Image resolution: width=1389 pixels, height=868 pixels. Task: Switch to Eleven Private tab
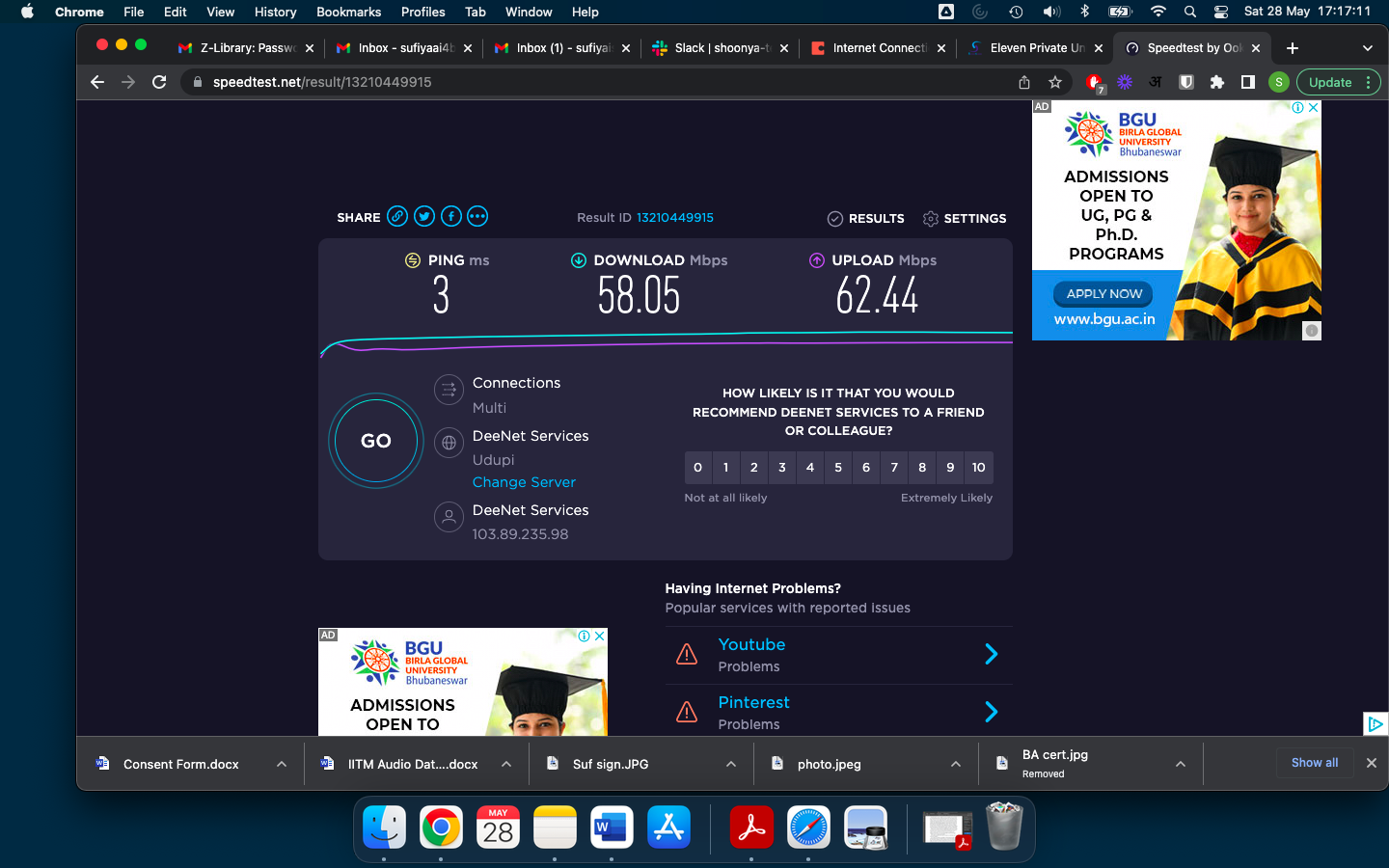pos(1036,48)
